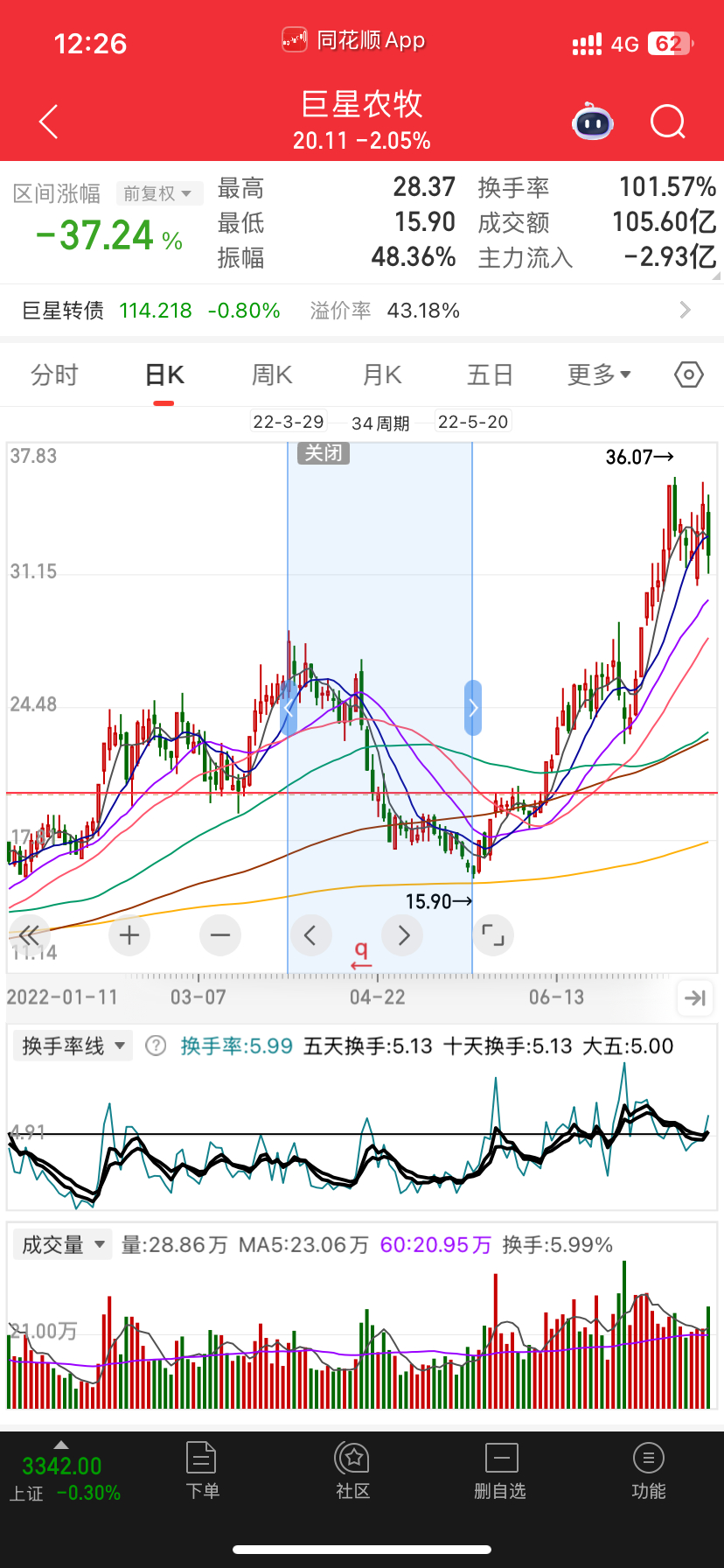Zoom out chart with minus button
The height and width of the screenshot is (1568, 724).
(220, 935)
